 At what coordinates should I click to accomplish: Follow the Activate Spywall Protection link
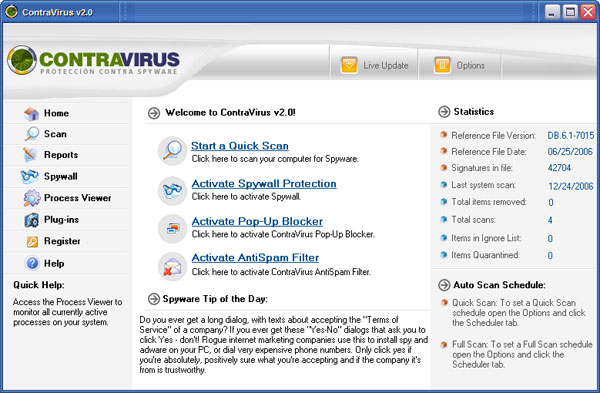pos(264,184)
